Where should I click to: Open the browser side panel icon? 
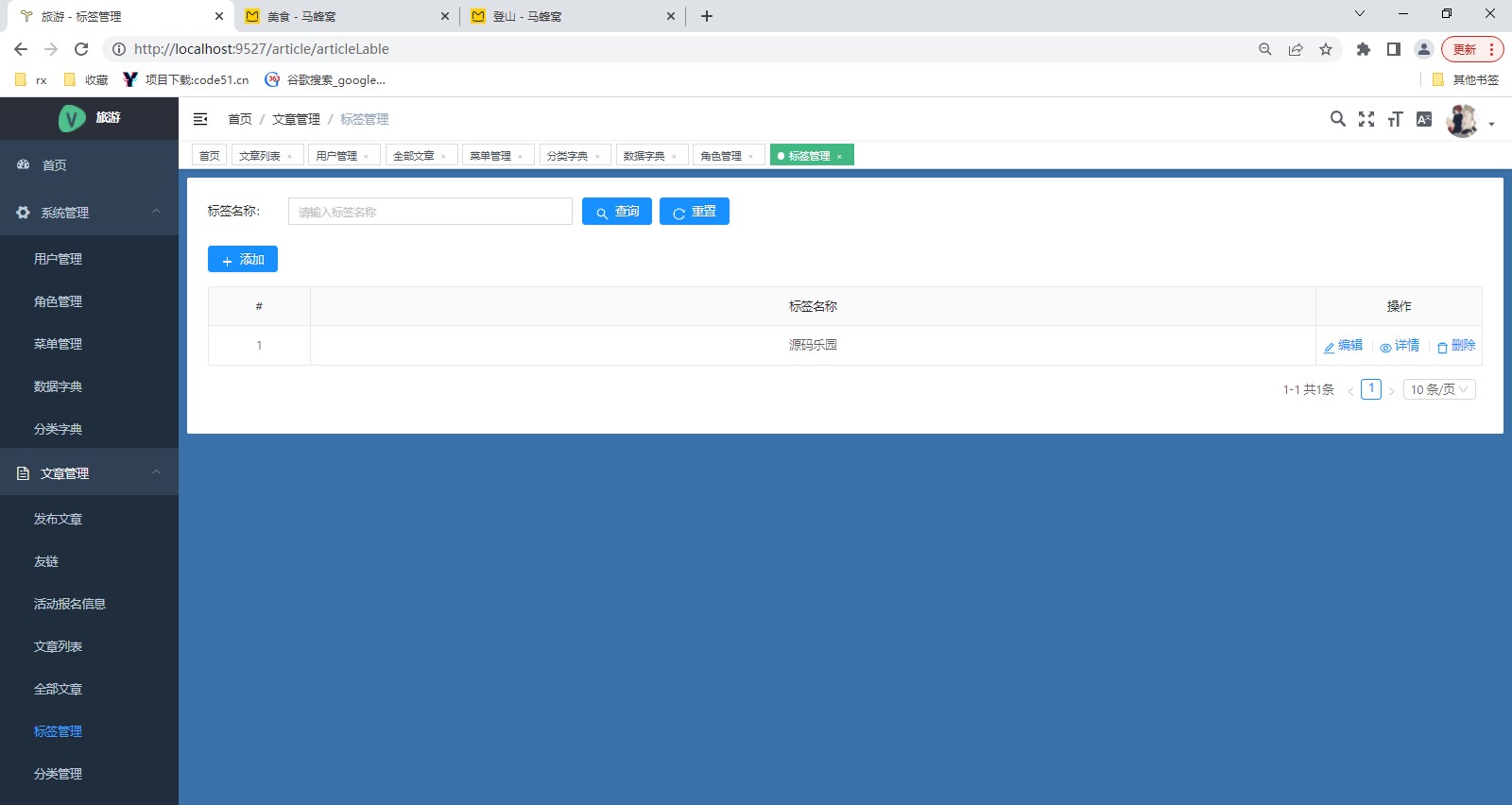(x=1393, y=49)
